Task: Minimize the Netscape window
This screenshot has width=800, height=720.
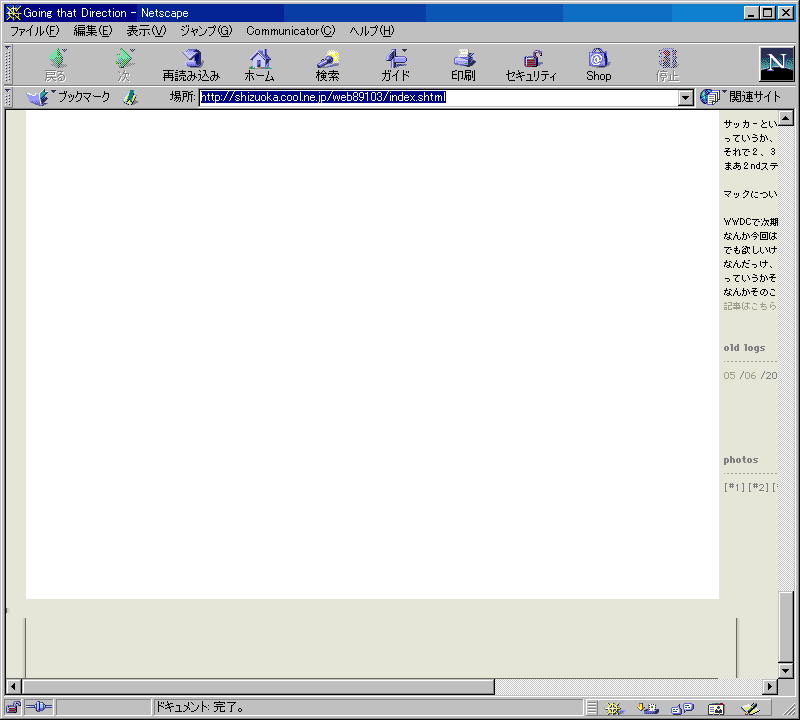Action: coord(751,13)
